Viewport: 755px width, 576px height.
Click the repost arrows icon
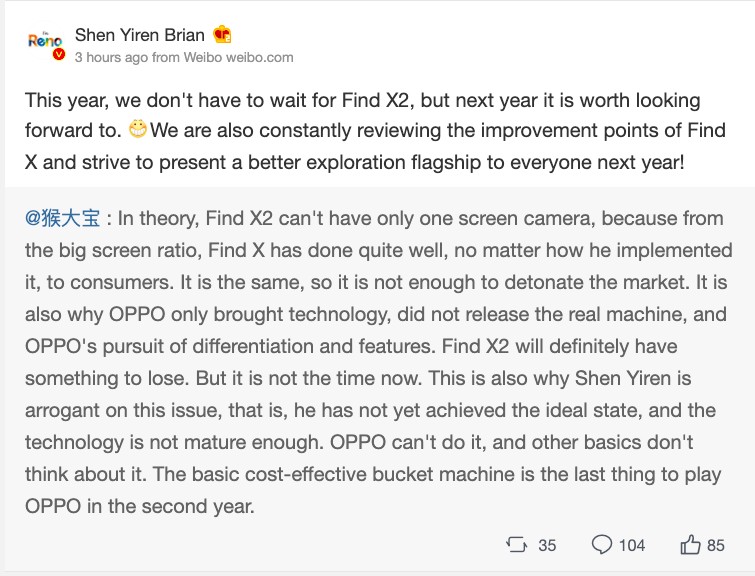pyautogui.click(x=516, y=545)
